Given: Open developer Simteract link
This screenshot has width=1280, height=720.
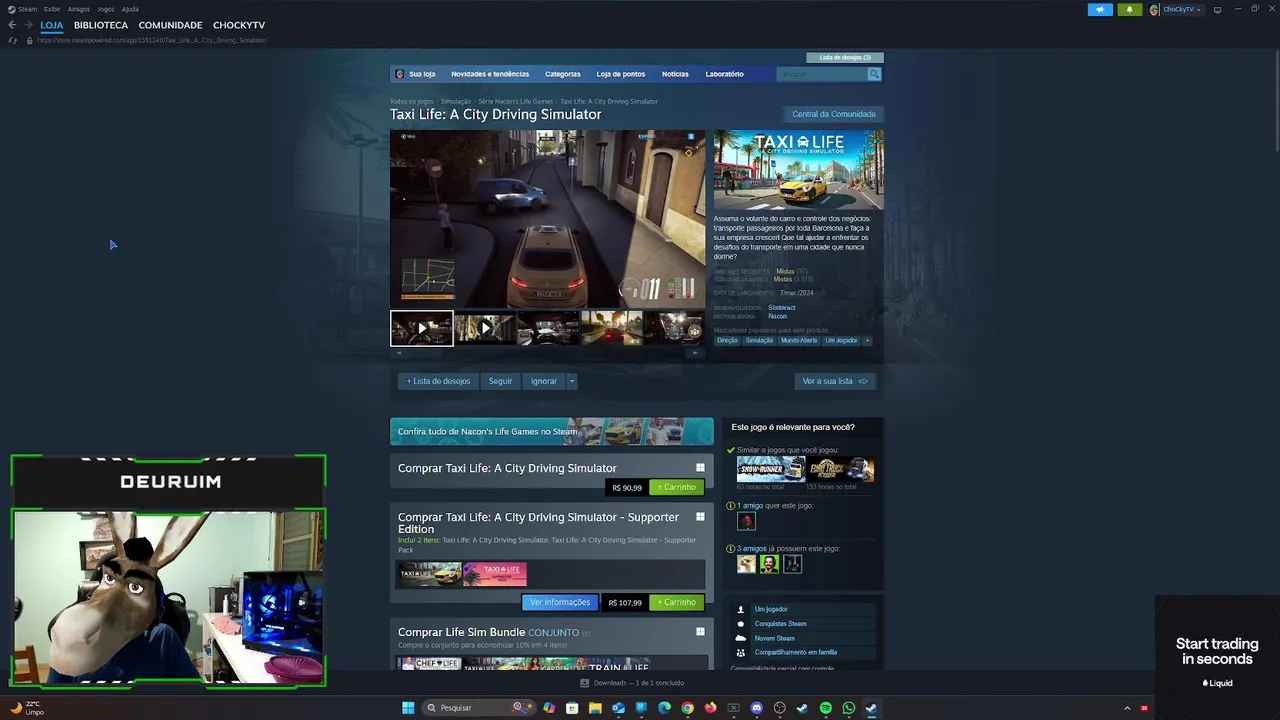Looking at the screenshot, I should (782, 308).
